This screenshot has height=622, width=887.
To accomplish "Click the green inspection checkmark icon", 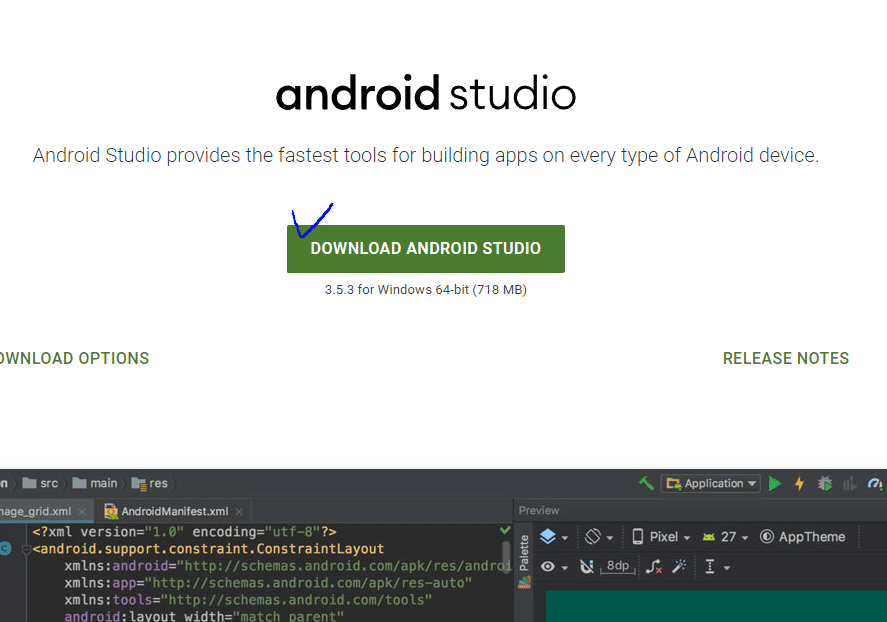I will point(505,530).
